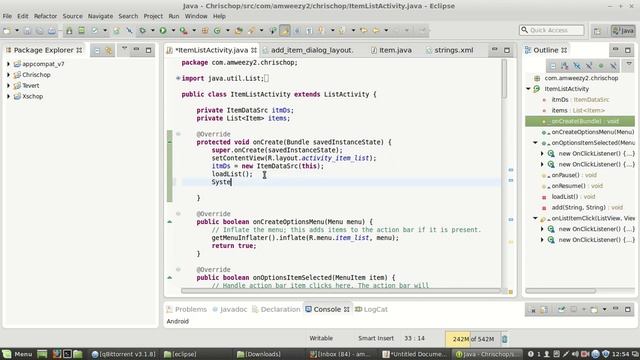Click the Outline horizontal scrollbar
Image resolution: width=640 pixels, height=360 pixels.
pyautogui.click(x=561, y=291)
